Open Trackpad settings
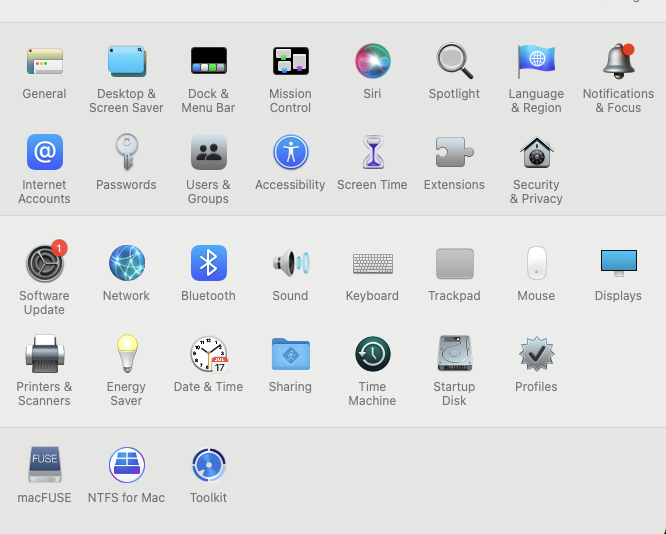666x534 pixels. (454, 263)
